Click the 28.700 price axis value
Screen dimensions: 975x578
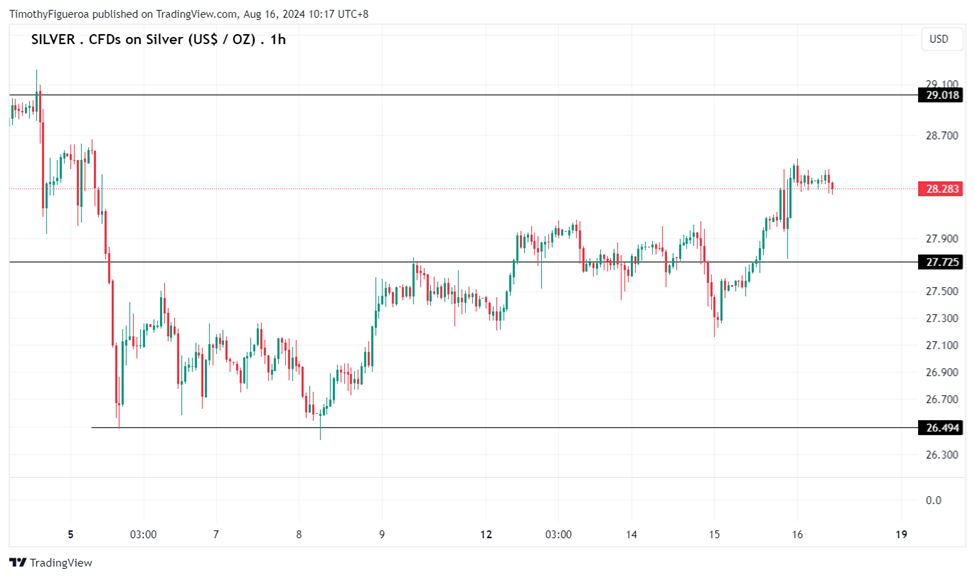coord(942,135)
